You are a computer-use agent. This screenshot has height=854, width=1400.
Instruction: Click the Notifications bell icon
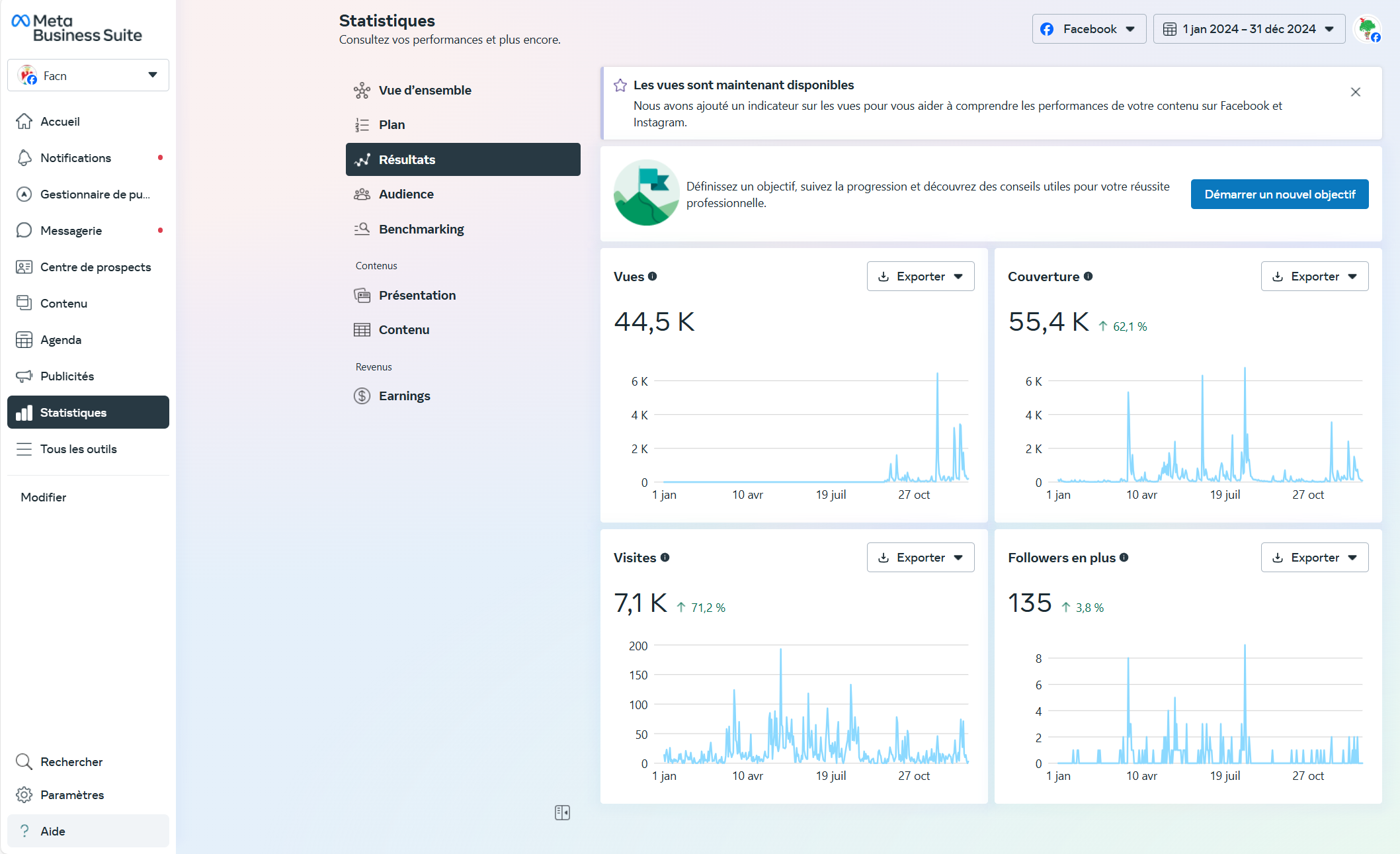(x=24, y=158)
